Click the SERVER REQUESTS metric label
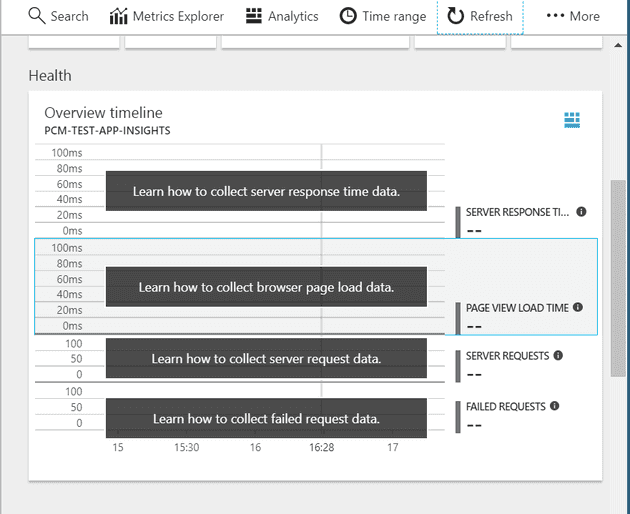Screen dimensions: 630x514 point(508,356)
